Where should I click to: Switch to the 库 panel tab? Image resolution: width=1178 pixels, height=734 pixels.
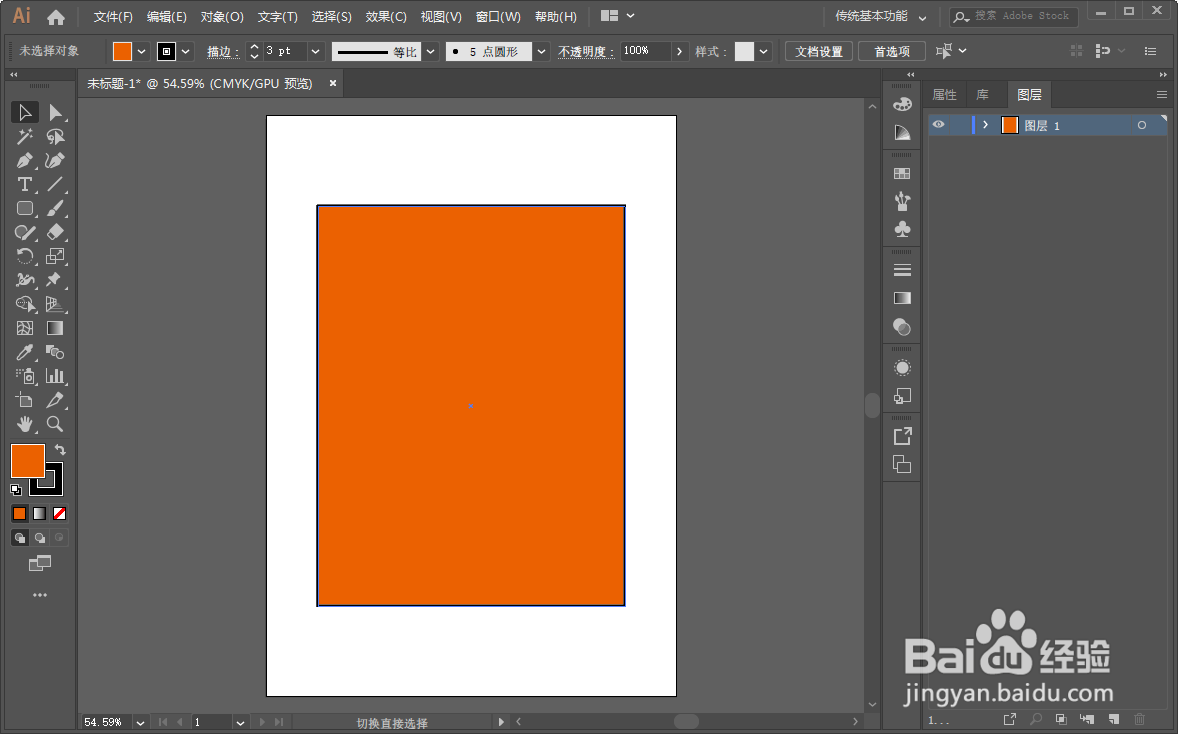click(x=983, y=95)
